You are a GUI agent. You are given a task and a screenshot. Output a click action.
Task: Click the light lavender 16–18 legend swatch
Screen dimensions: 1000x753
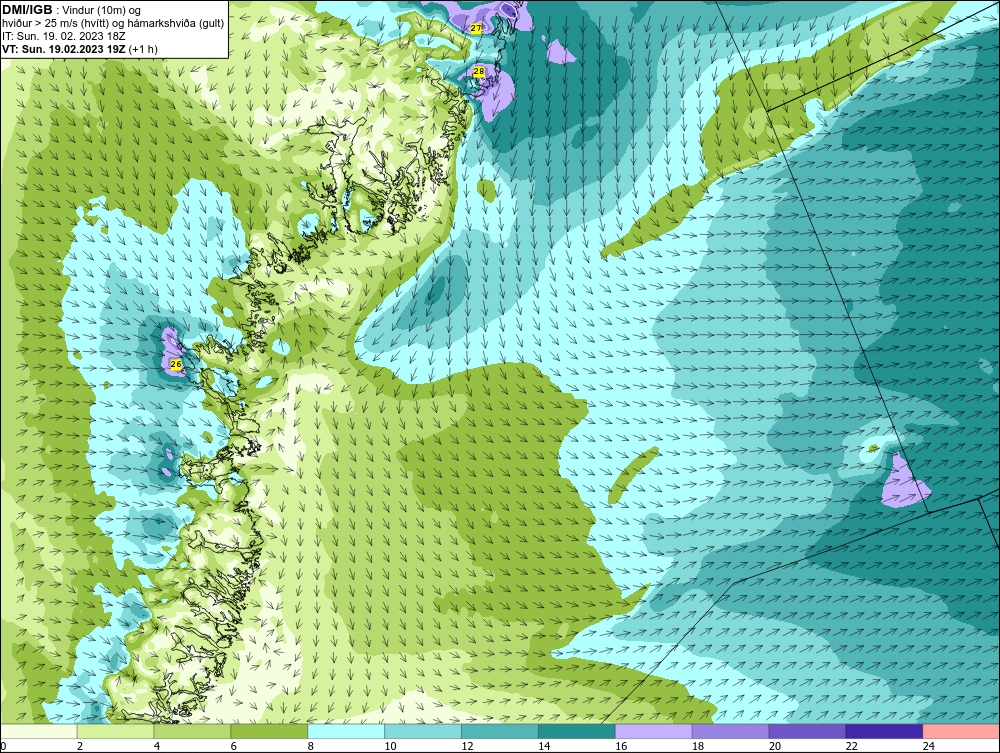tap(654, 731)
